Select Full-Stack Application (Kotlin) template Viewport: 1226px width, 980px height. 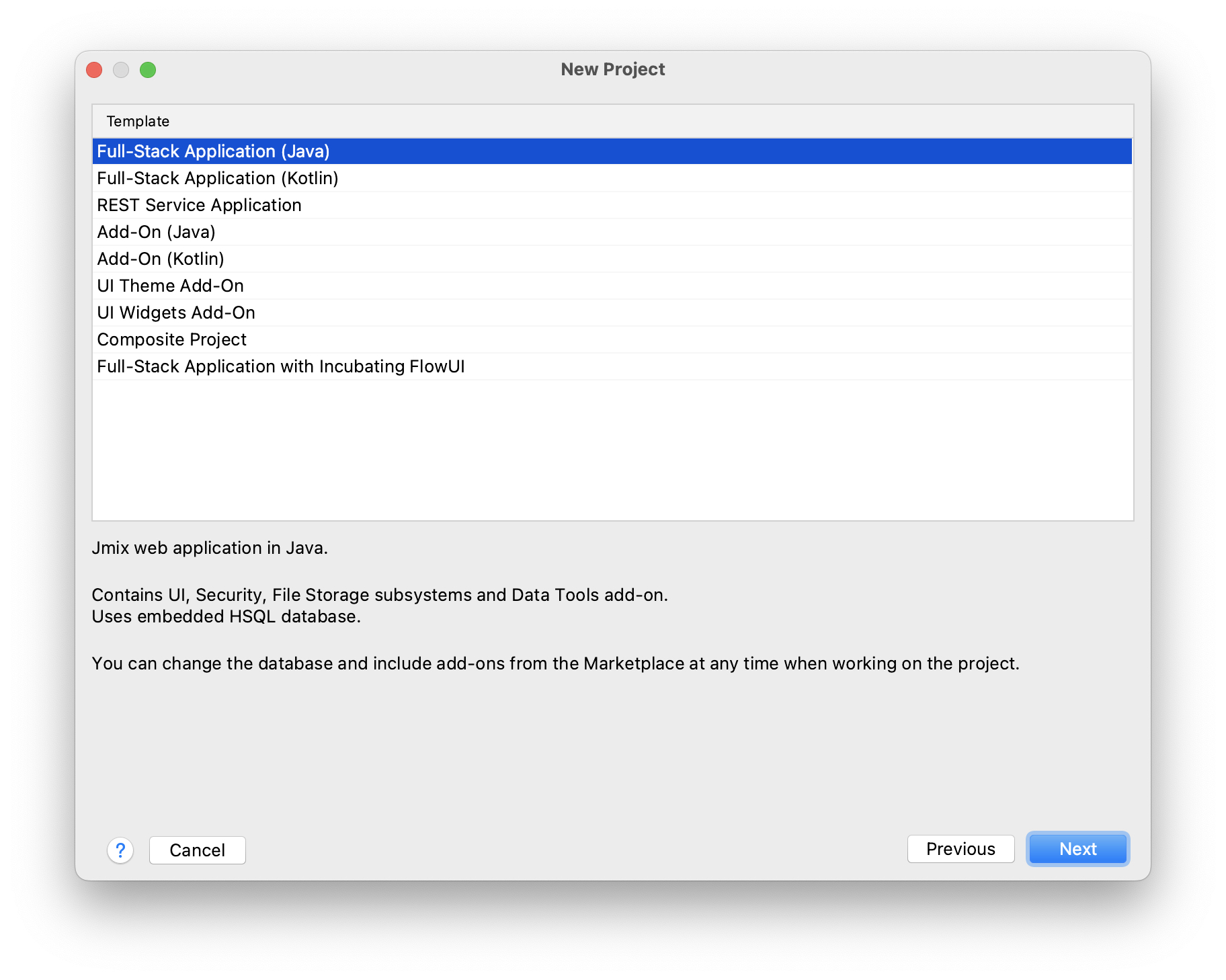pyautogui.click(x=612, y=178)
